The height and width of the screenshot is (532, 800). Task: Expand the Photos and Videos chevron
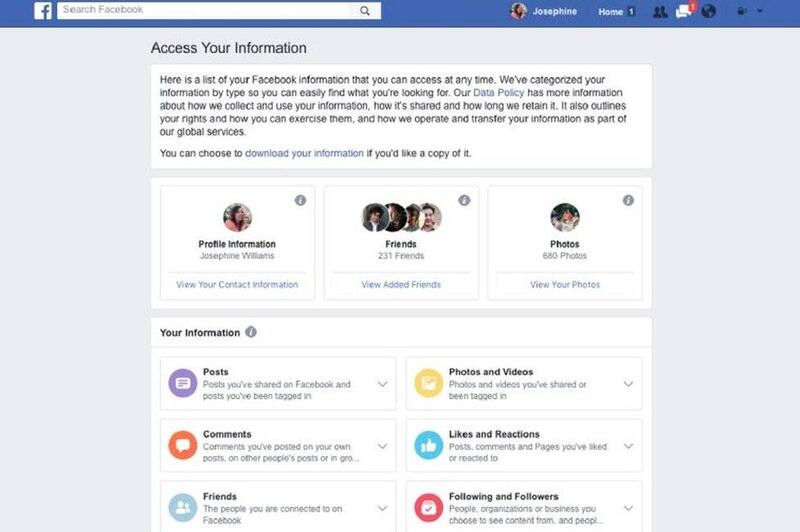628,384
